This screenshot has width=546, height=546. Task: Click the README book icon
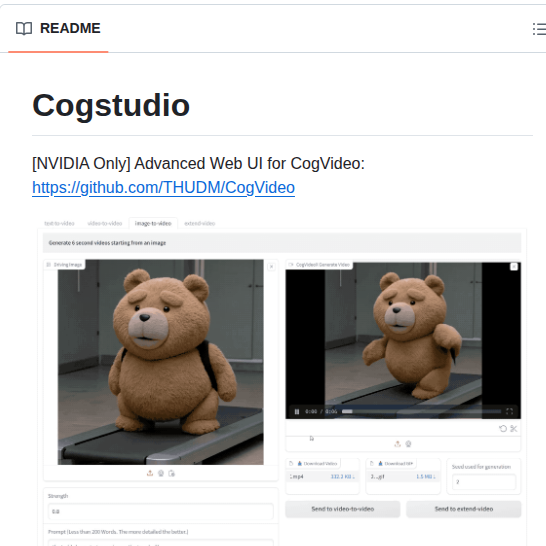point(24,29)
